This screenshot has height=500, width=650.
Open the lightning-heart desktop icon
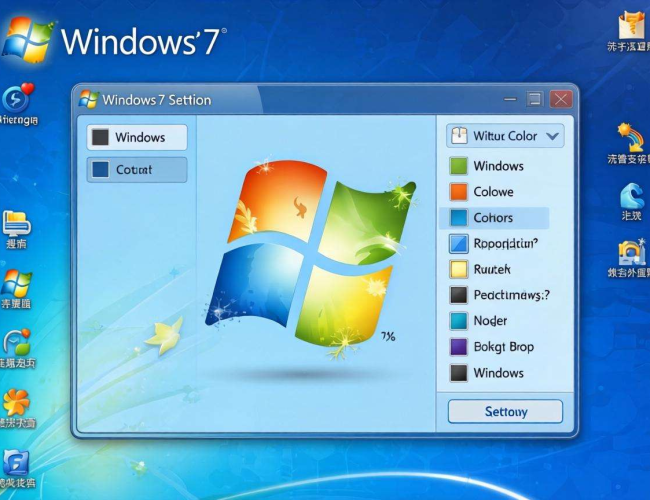(18, 97)
